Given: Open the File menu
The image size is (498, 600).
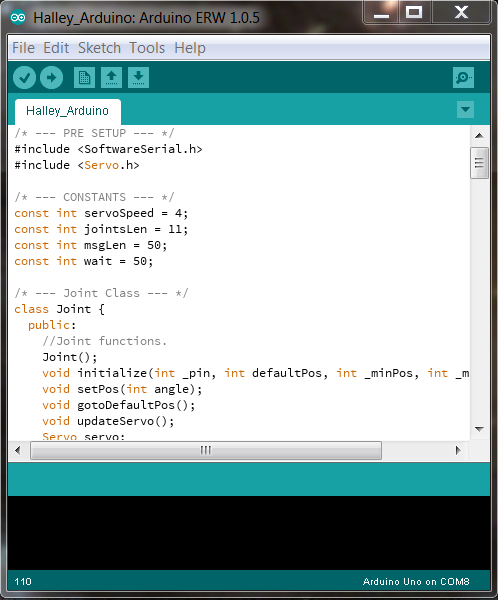Looking at the screenshot, I should (x=23, y=48).
